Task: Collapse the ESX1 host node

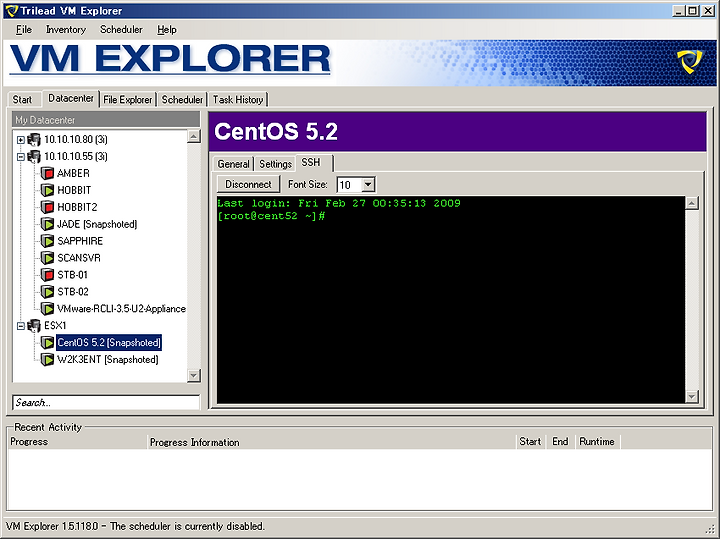Action: [x=21, y=326]
